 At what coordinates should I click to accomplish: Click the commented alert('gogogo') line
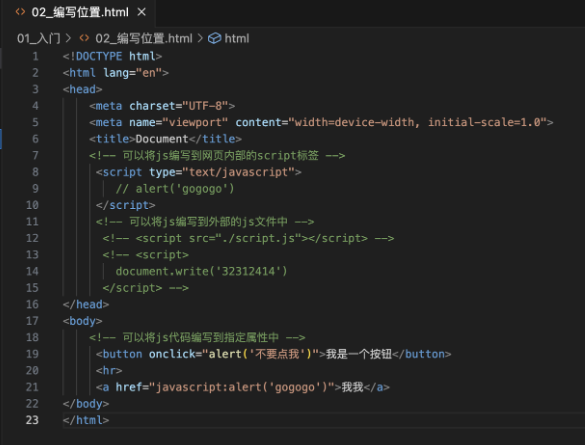pos(175,189)
